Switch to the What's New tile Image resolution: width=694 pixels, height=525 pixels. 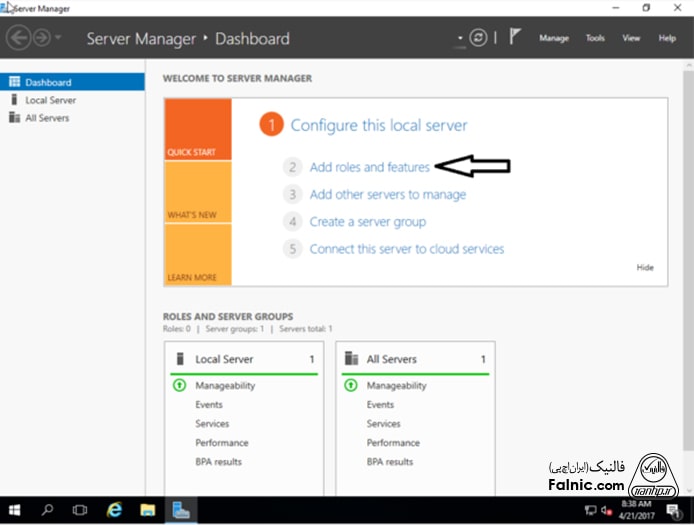(197, 193)
